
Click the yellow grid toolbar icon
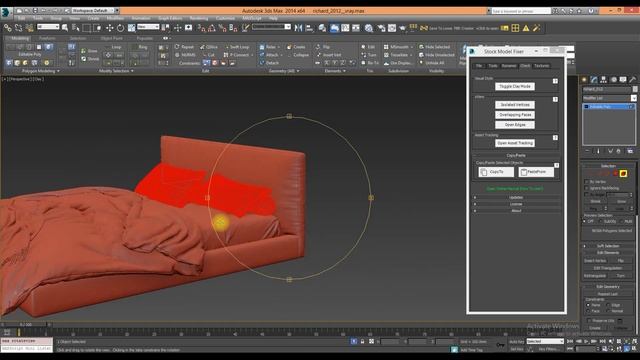515,28
